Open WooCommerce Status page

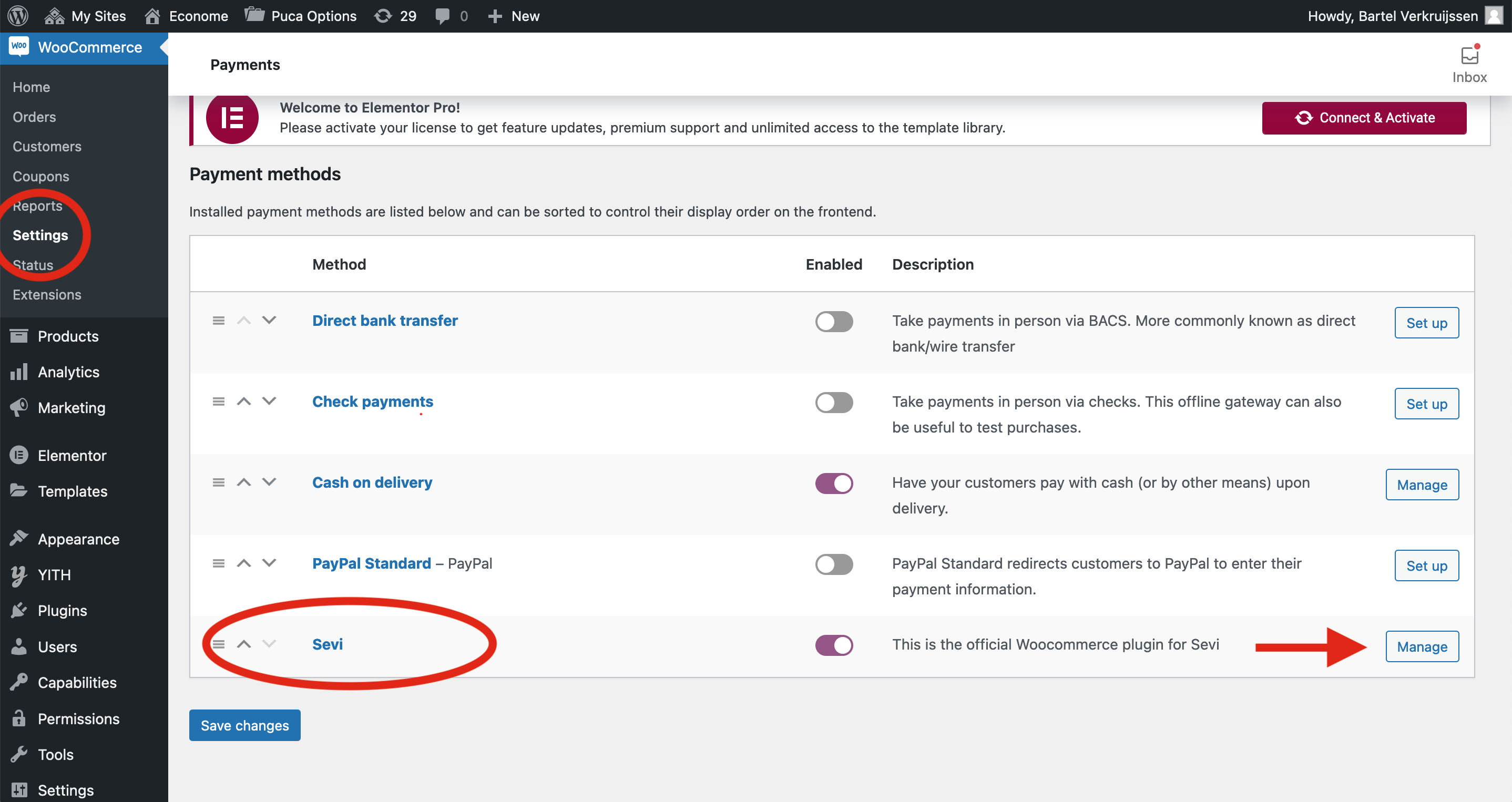[x=33, y=265]
